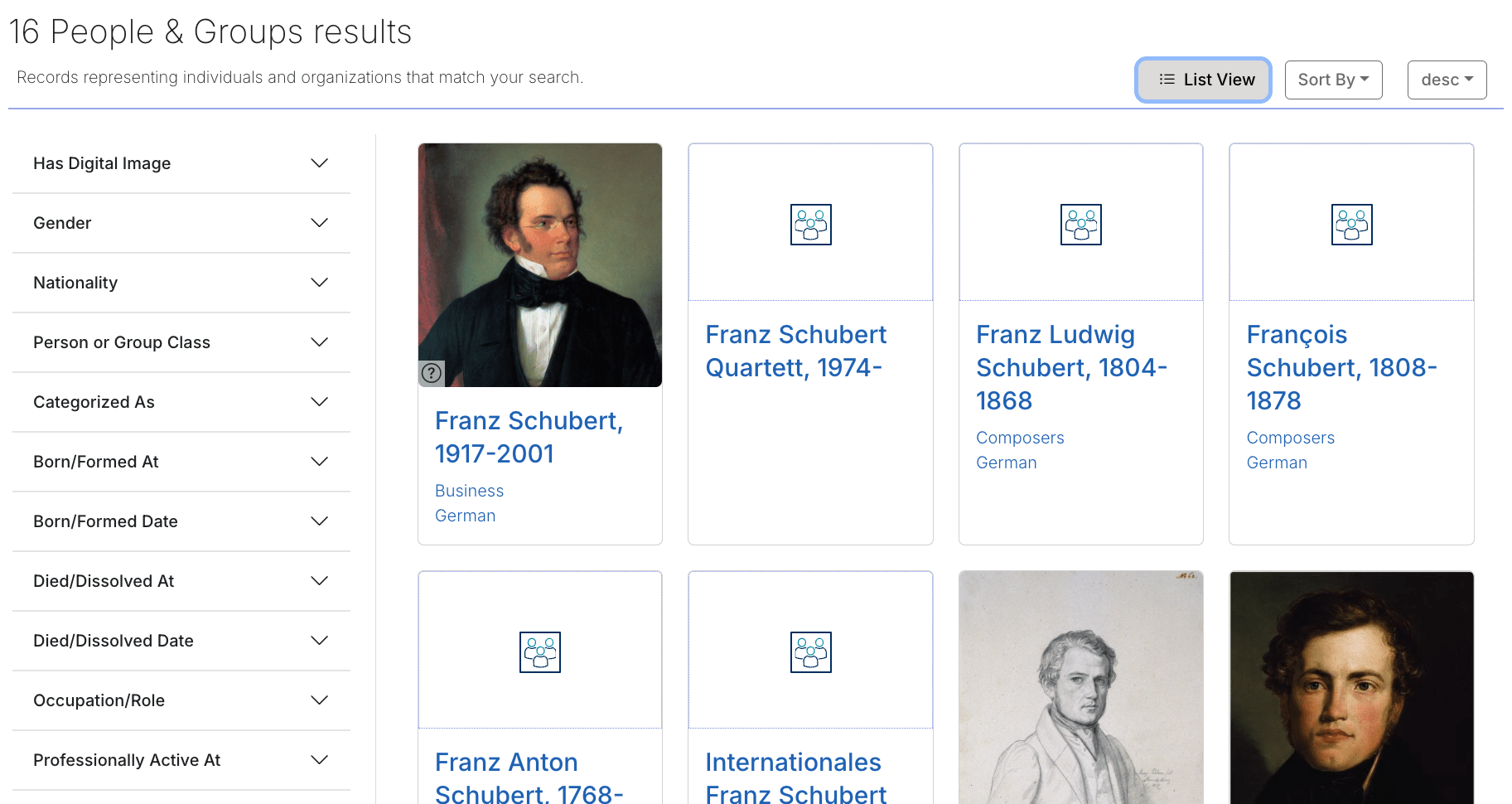This screenshot has width=1512, height=804.
Task: Click the Composers link under Franz Ludwig Schubert
Action: pyautogui.click(x=1020, y=438)
